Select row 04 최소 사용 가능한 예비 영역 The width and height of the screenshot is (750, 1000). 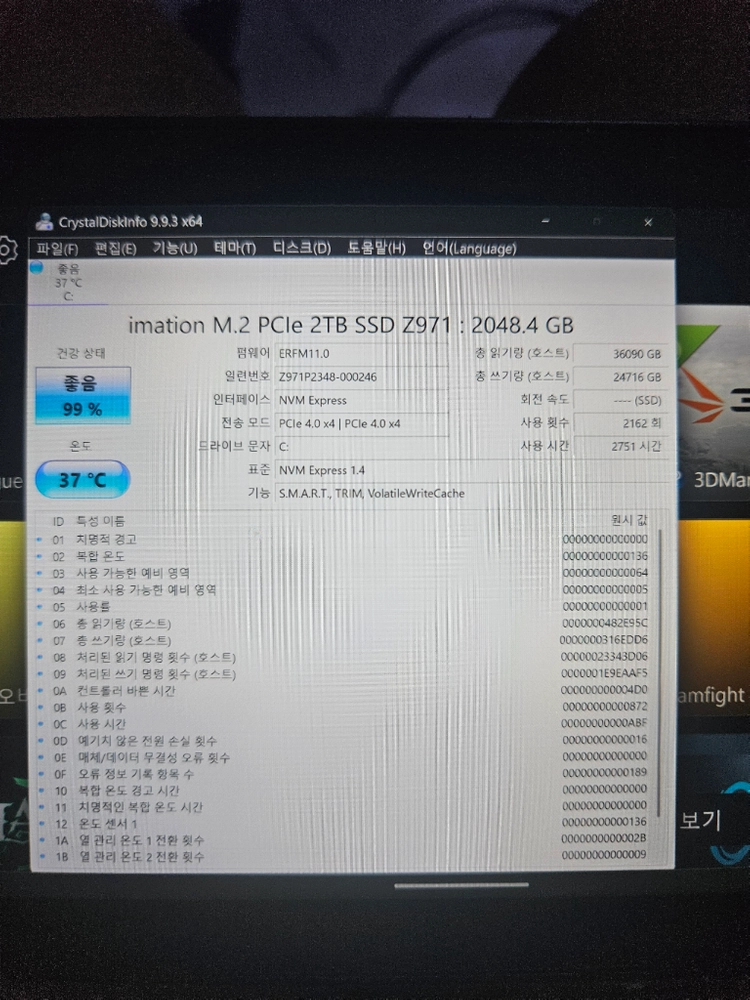pos(343,590)
